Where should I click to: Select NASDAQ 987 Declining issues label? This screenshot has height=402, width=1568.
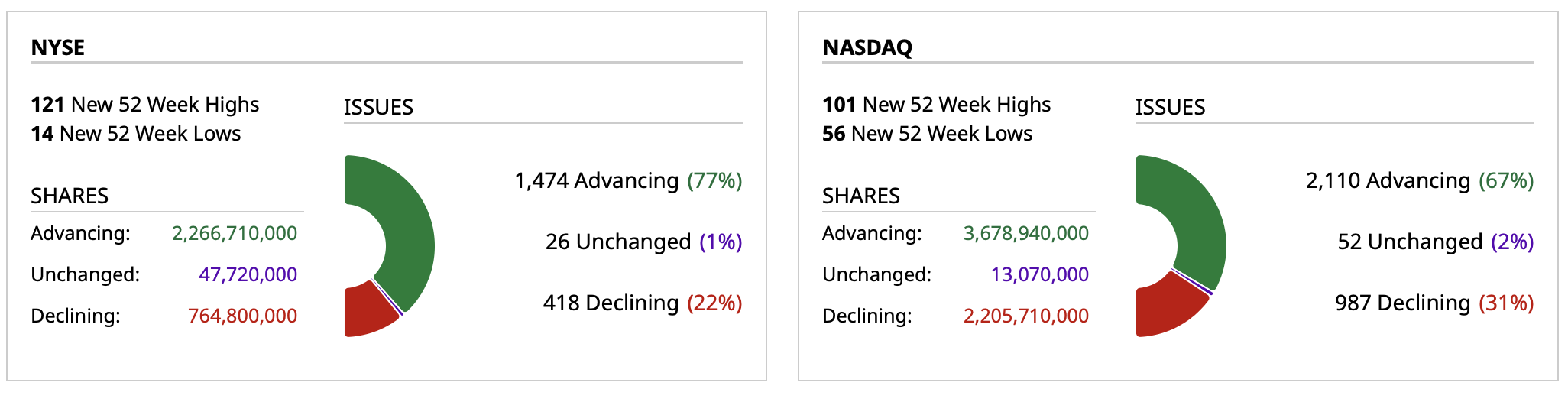(1434, 303)
